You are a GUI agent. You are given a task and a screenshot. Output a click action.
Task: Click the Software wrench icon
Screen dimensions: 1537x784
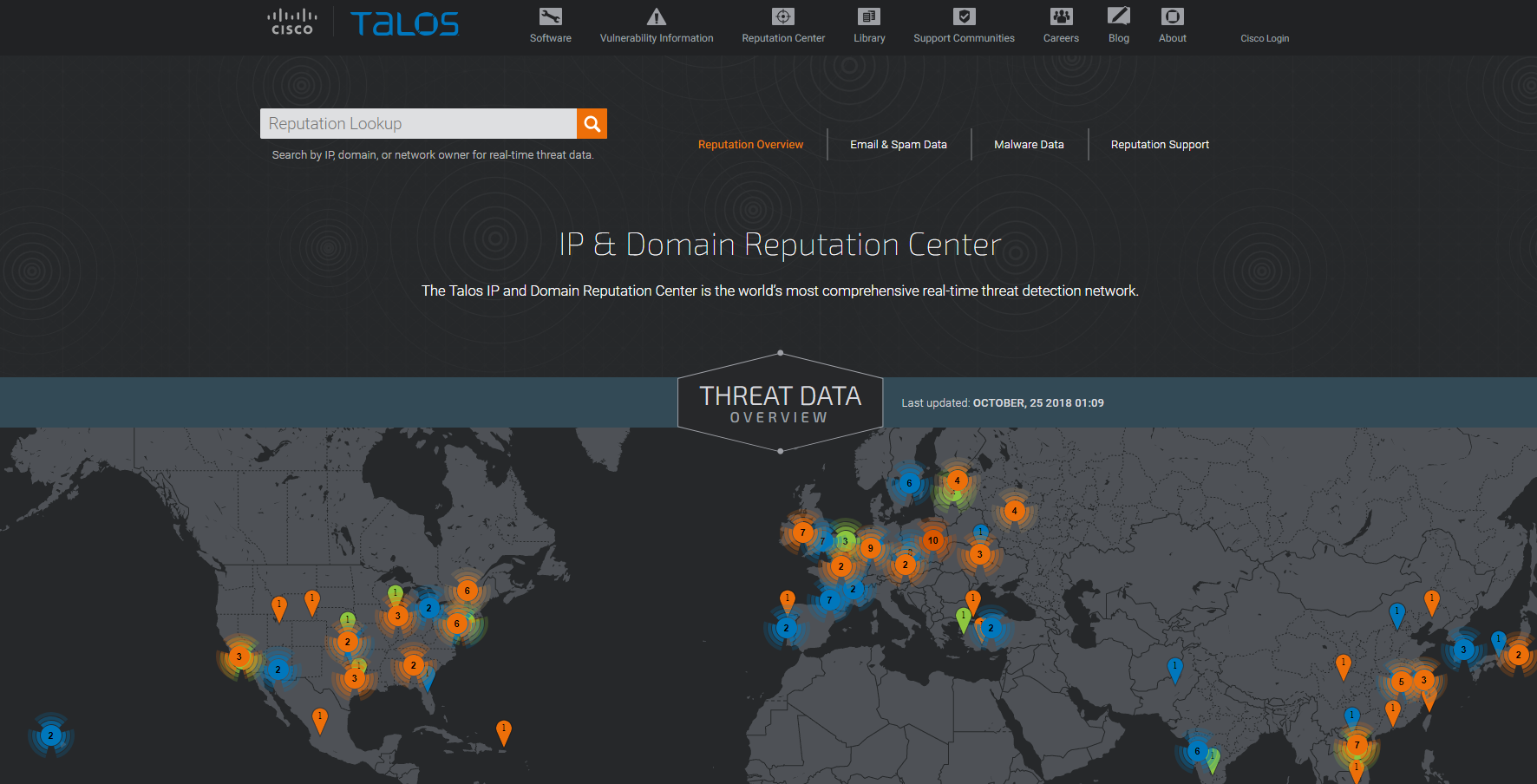pyautogui.click(x=551, y=16)
